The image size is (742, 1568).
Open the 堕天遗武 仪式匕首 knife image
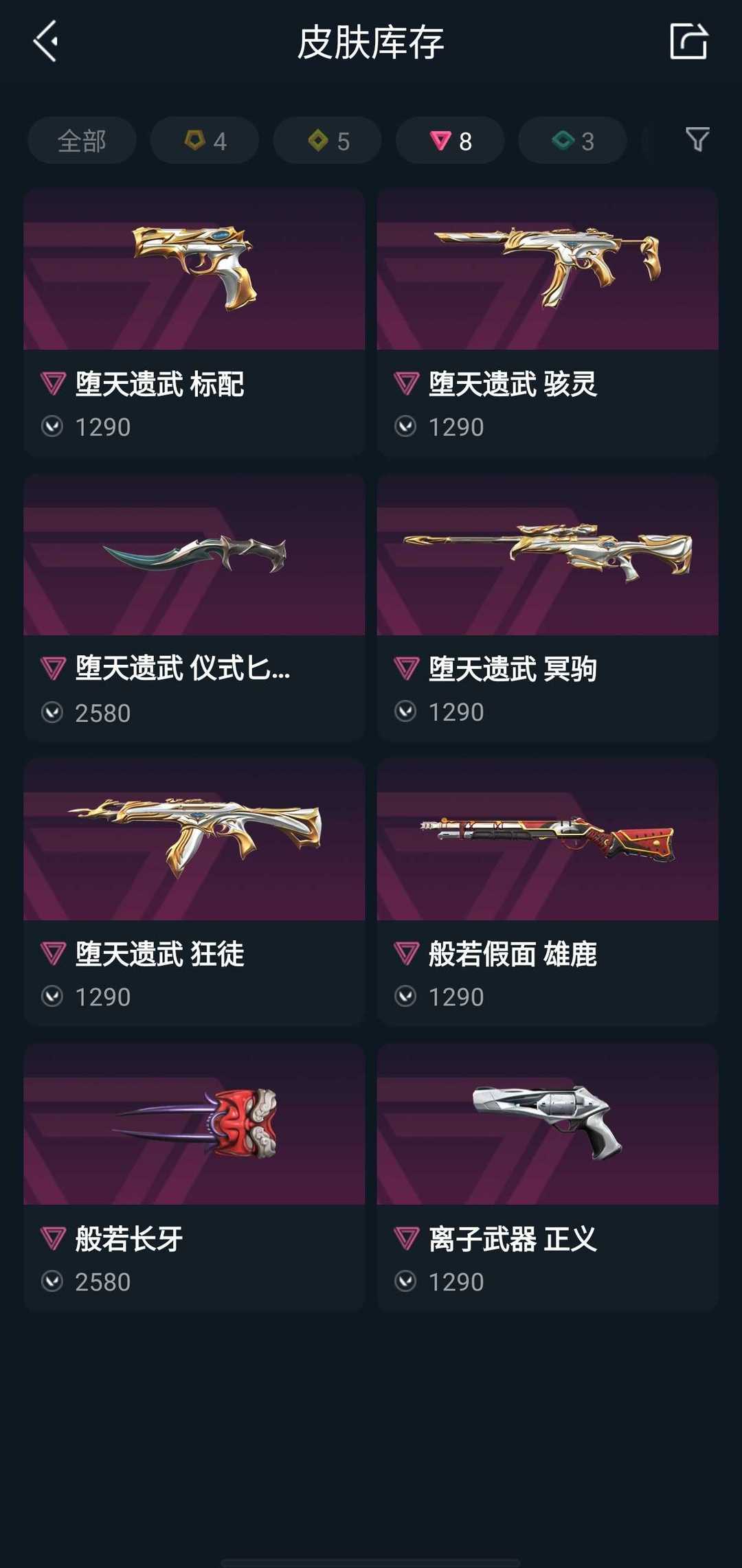pos(194,554)
